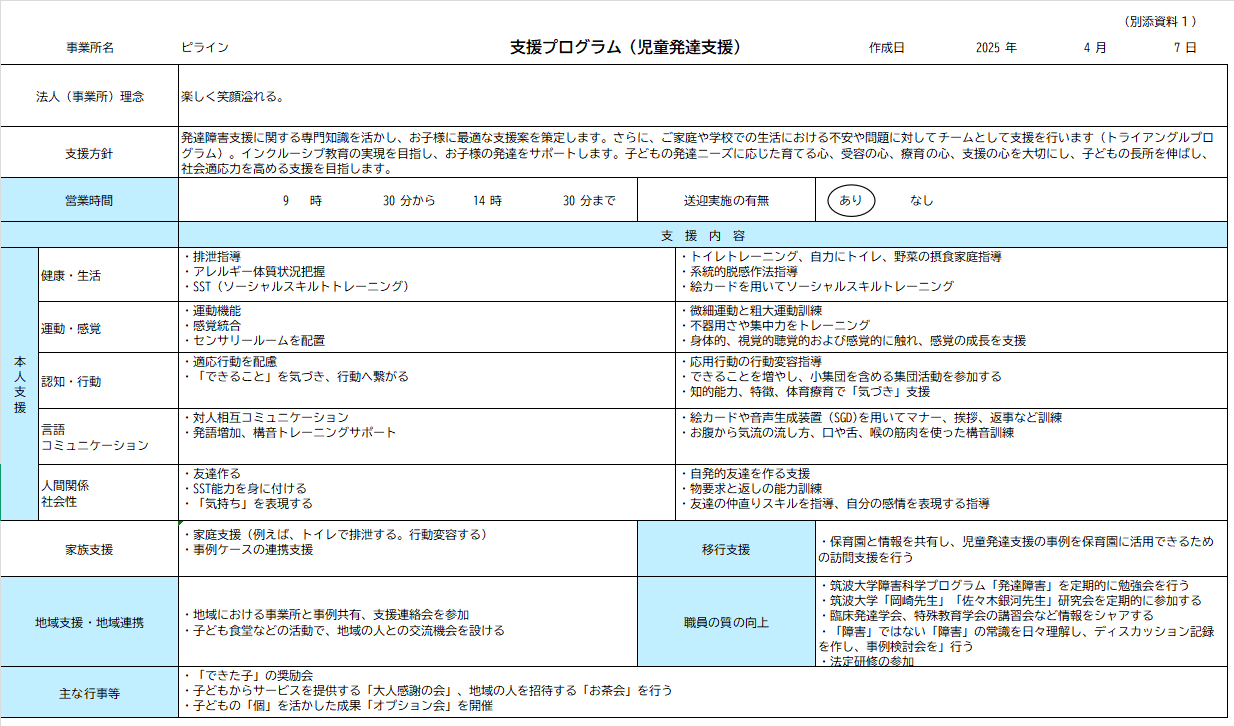Click the 職員の質の向上 label cell
1234x726 pixels.
pos(726,622)
